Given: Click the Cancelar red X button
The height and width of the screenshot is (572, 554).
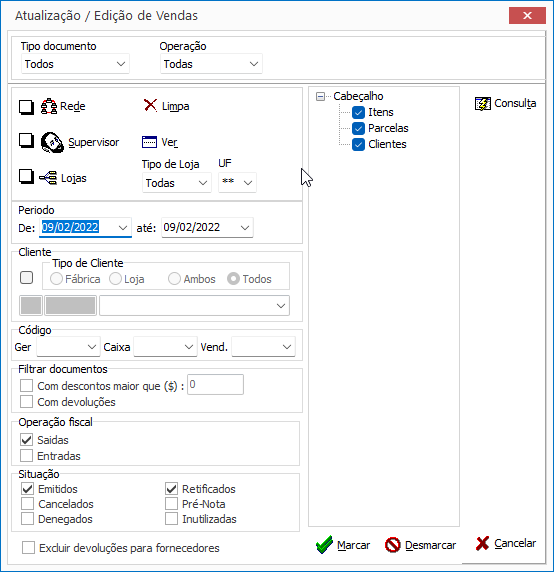Looking at the screenshot, I should point(505,544).
